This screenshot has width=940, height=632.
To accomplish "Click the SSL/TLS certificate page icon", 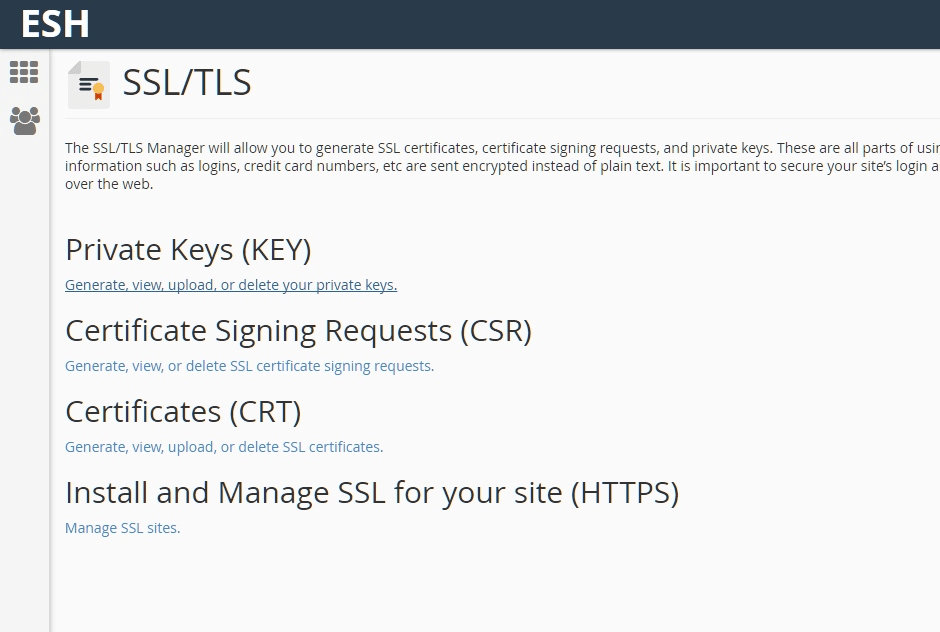I will coord(89,85).
